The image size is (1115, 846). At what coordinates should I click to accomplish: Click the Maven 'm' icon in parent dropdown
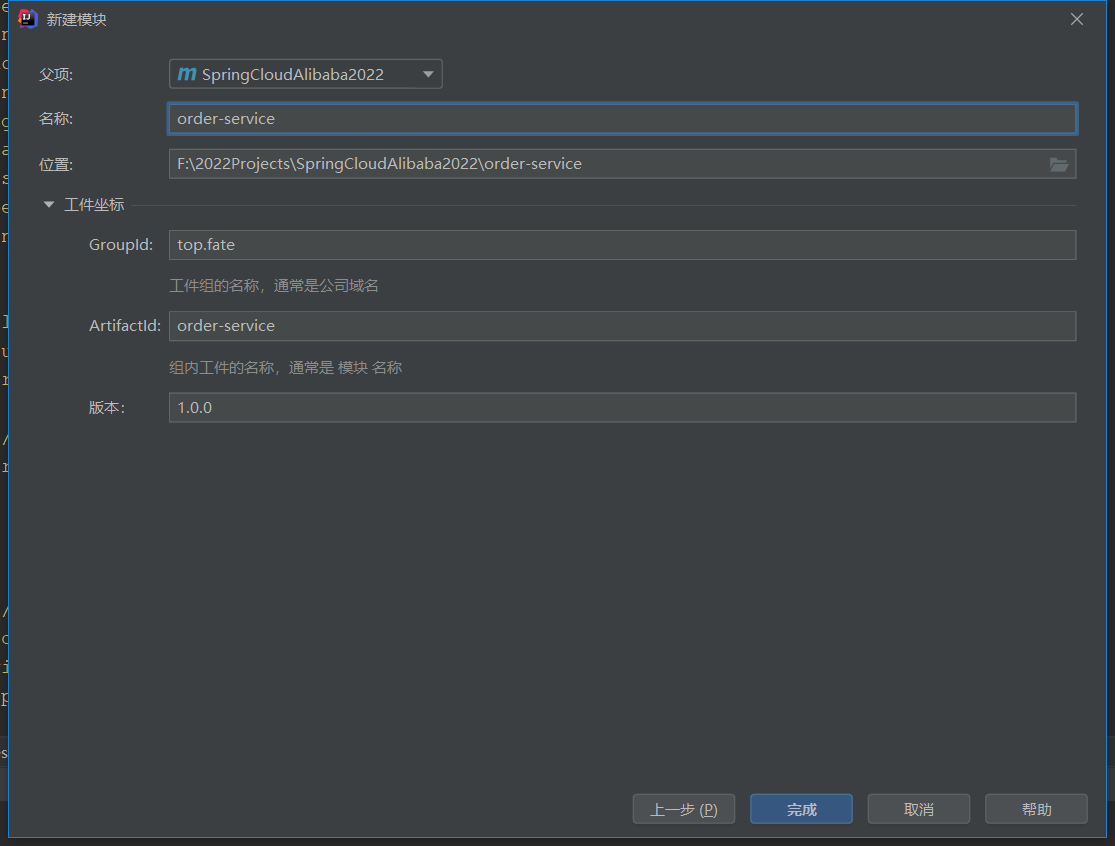coord(186,74)
